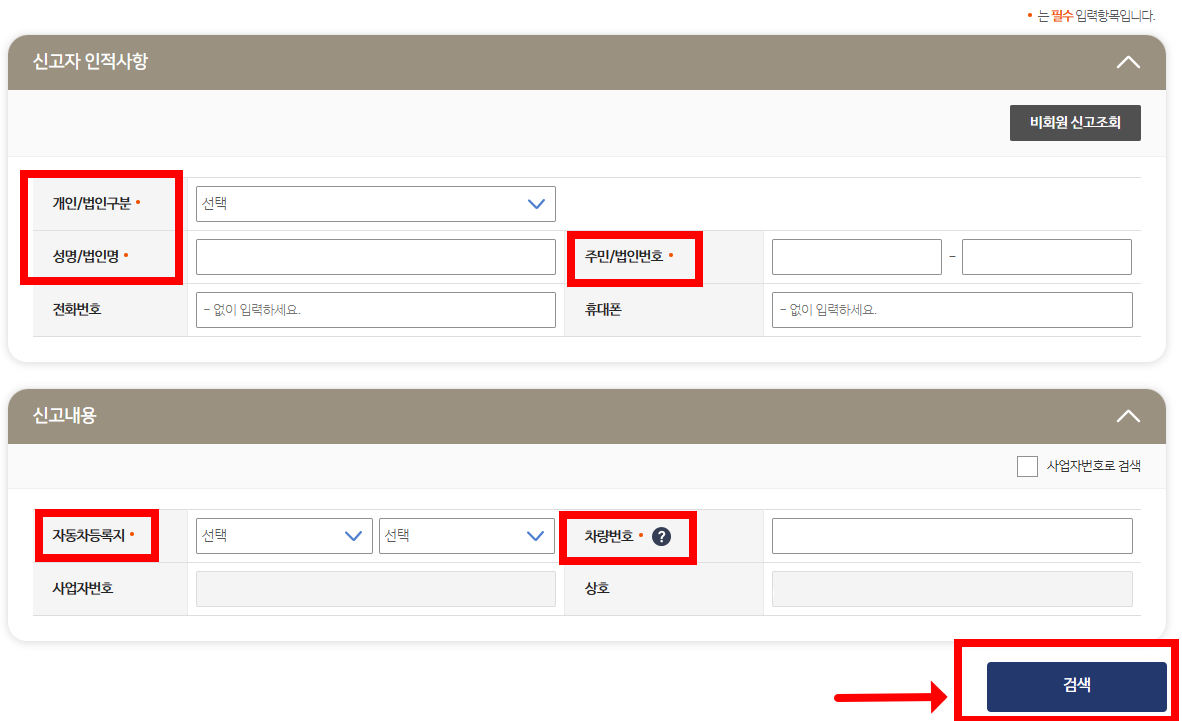Open the second 자동차등록지 dropdown
Screen dimensions: 1182x721
tap(467, 536)
